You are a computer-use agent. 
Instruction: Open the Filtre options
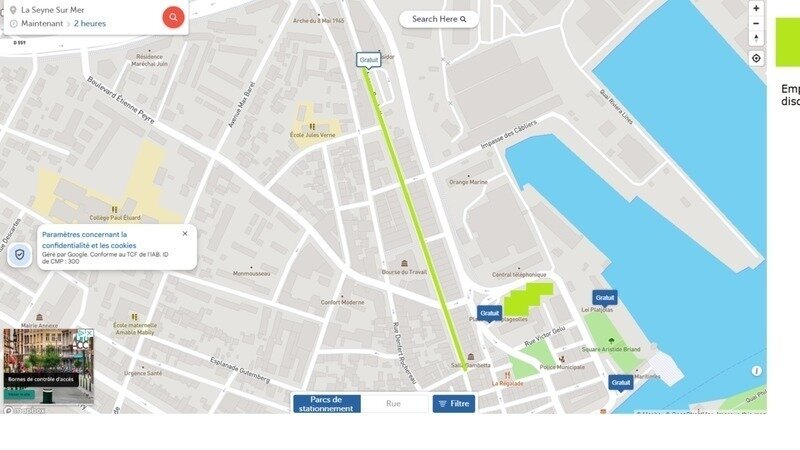tap(454, 404)
